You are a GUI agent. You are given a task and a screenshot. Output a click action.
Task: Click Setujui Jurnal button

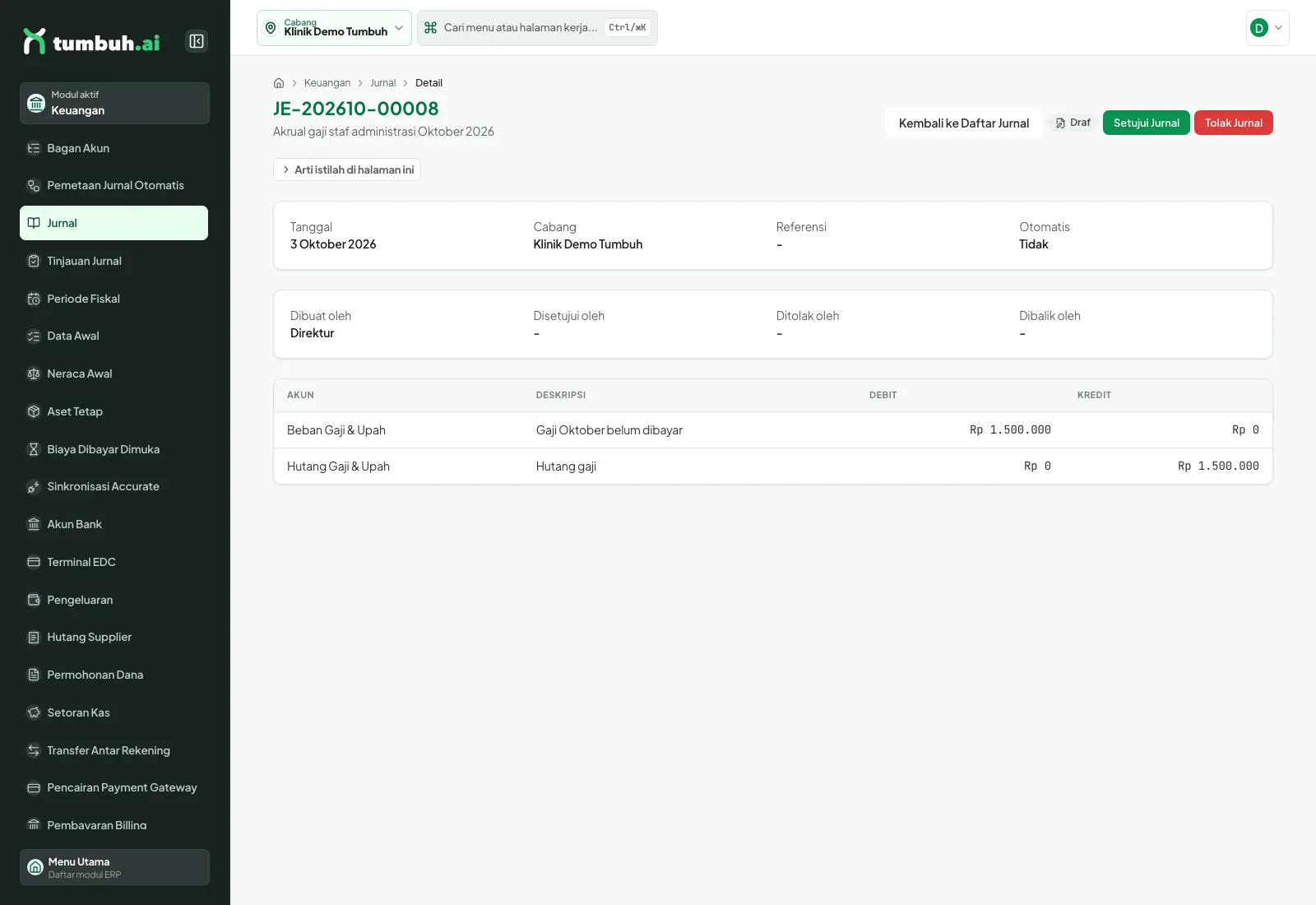(x=1146, y=123)
